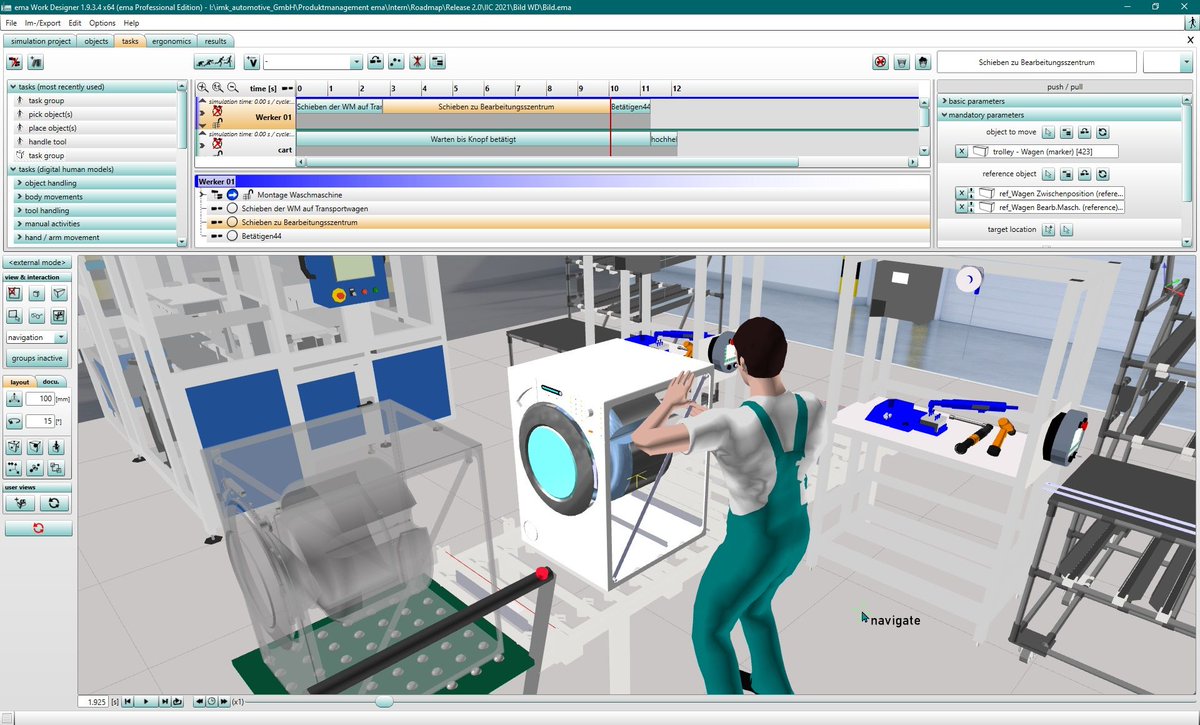This screenshot has height=725, width=1200.
Task: Open the navigation mode dropdown
Action: click(59, 338)
